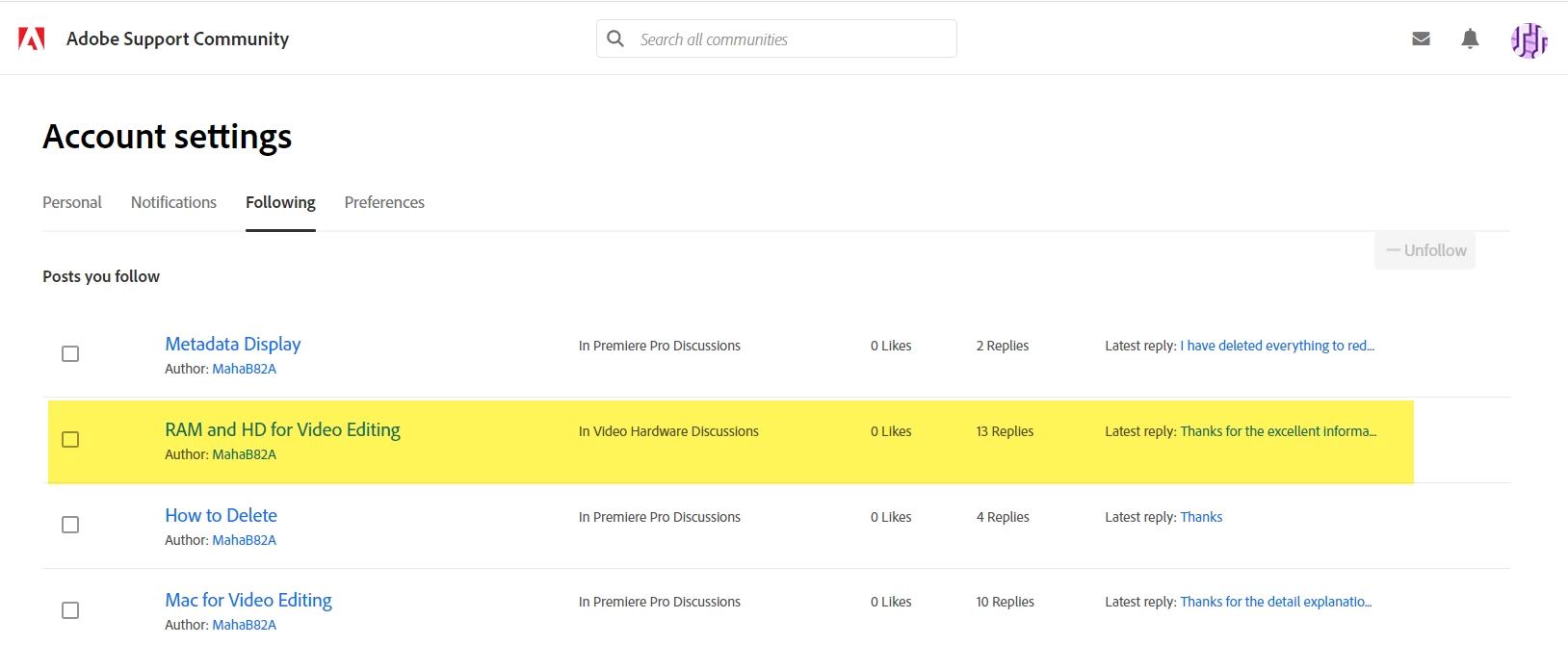Open the notifications bell icon
The height and width of the screenshot is (645, 1568).
pos(1470,39)
